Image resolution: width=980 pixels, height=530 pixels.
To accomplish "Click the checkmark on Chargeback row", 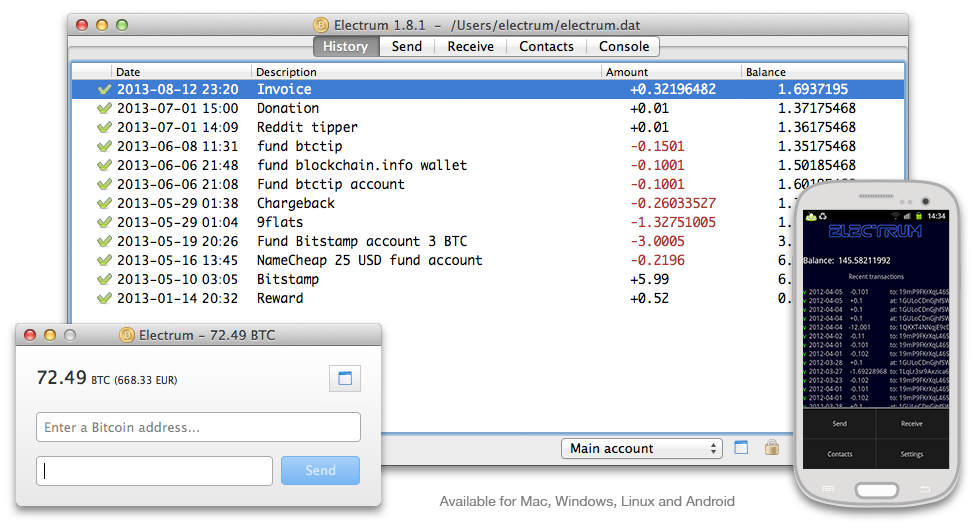I will (104, 203).
